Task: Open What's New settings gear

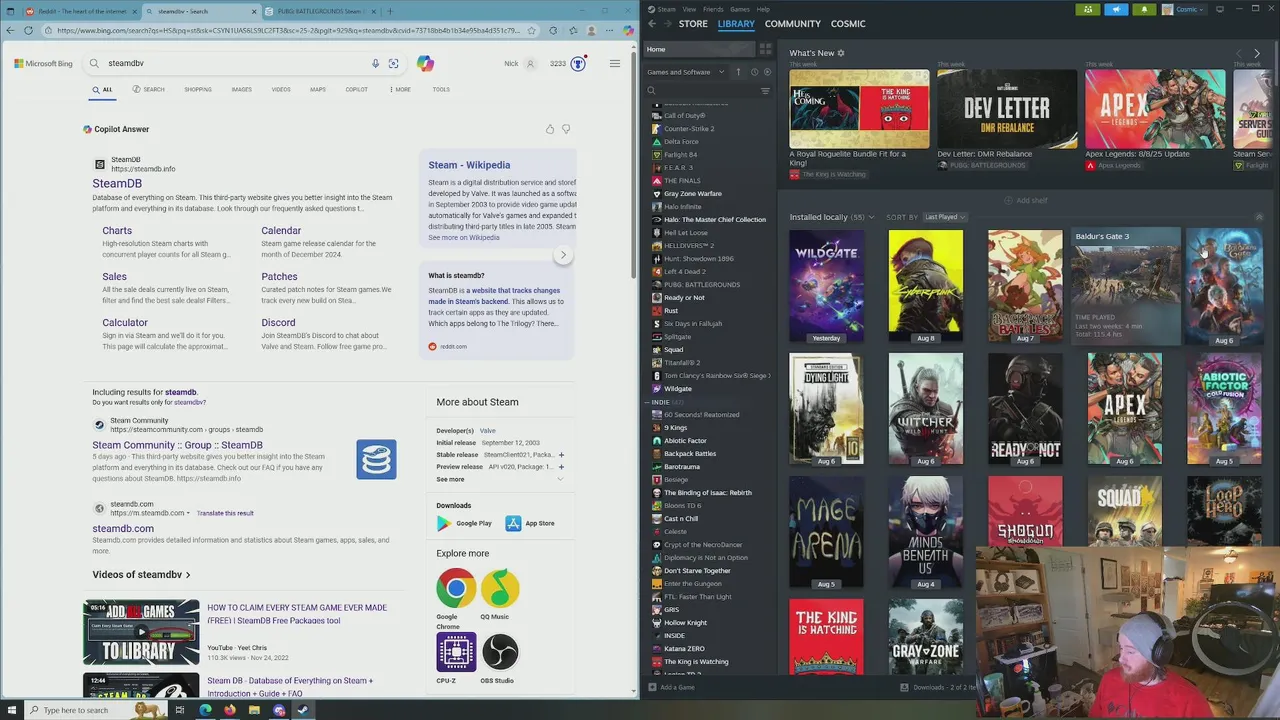Action: coord(841,53)
